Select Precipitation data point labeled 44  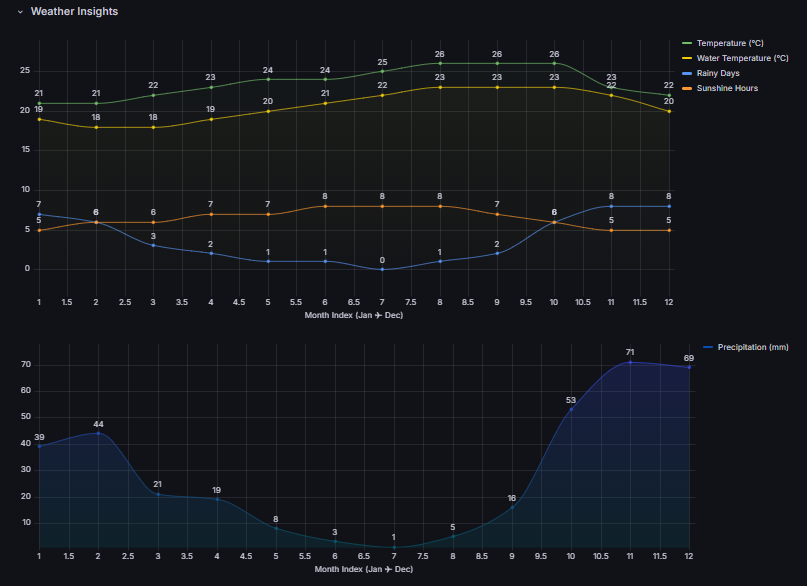[97, 433]
